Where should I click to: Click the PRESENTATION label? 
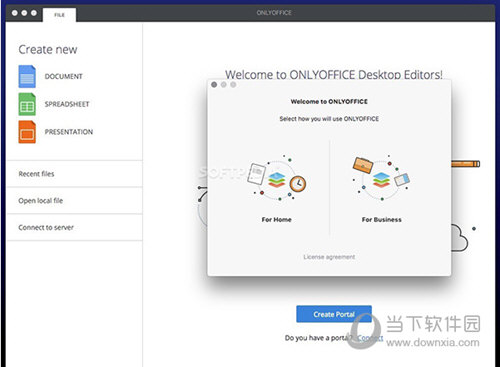click(x=69, y=132)
